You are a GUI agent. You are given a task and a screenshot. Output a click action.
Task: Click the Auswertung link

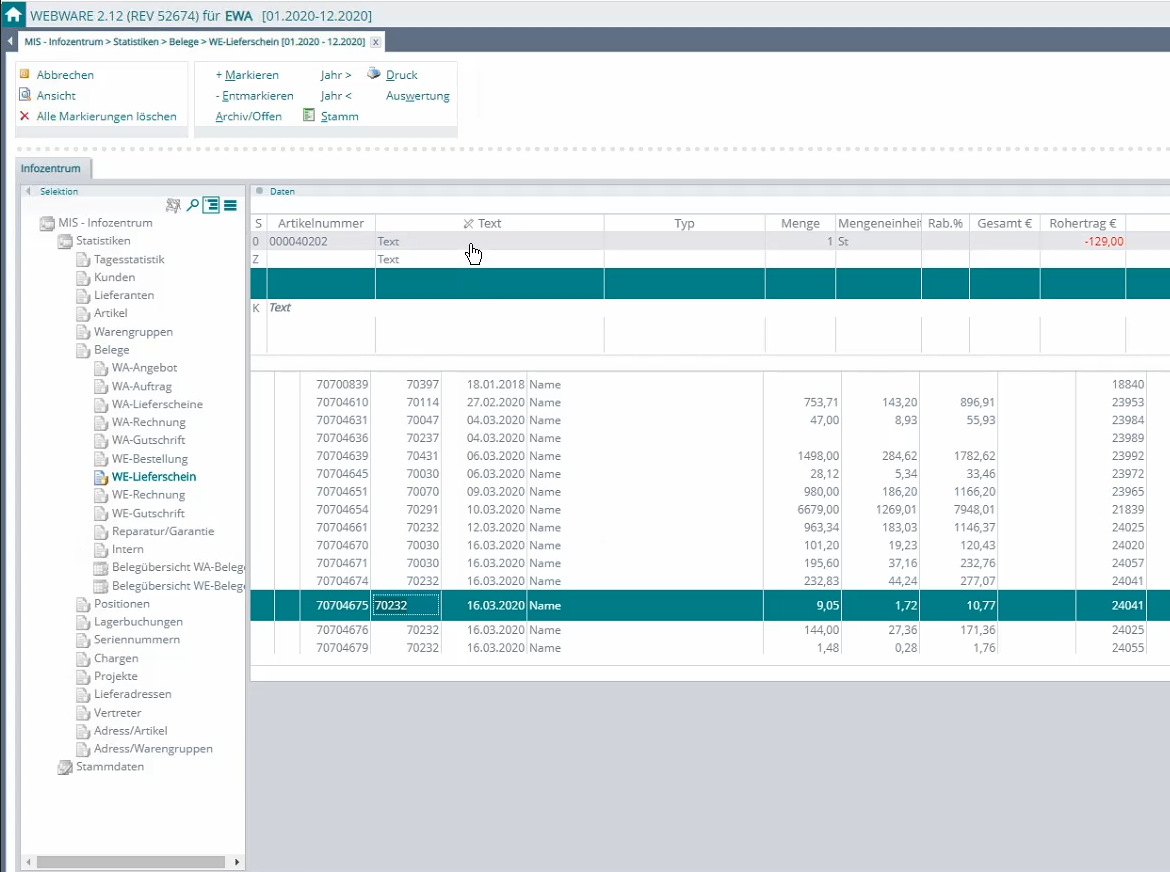click(x=417, y=96)
